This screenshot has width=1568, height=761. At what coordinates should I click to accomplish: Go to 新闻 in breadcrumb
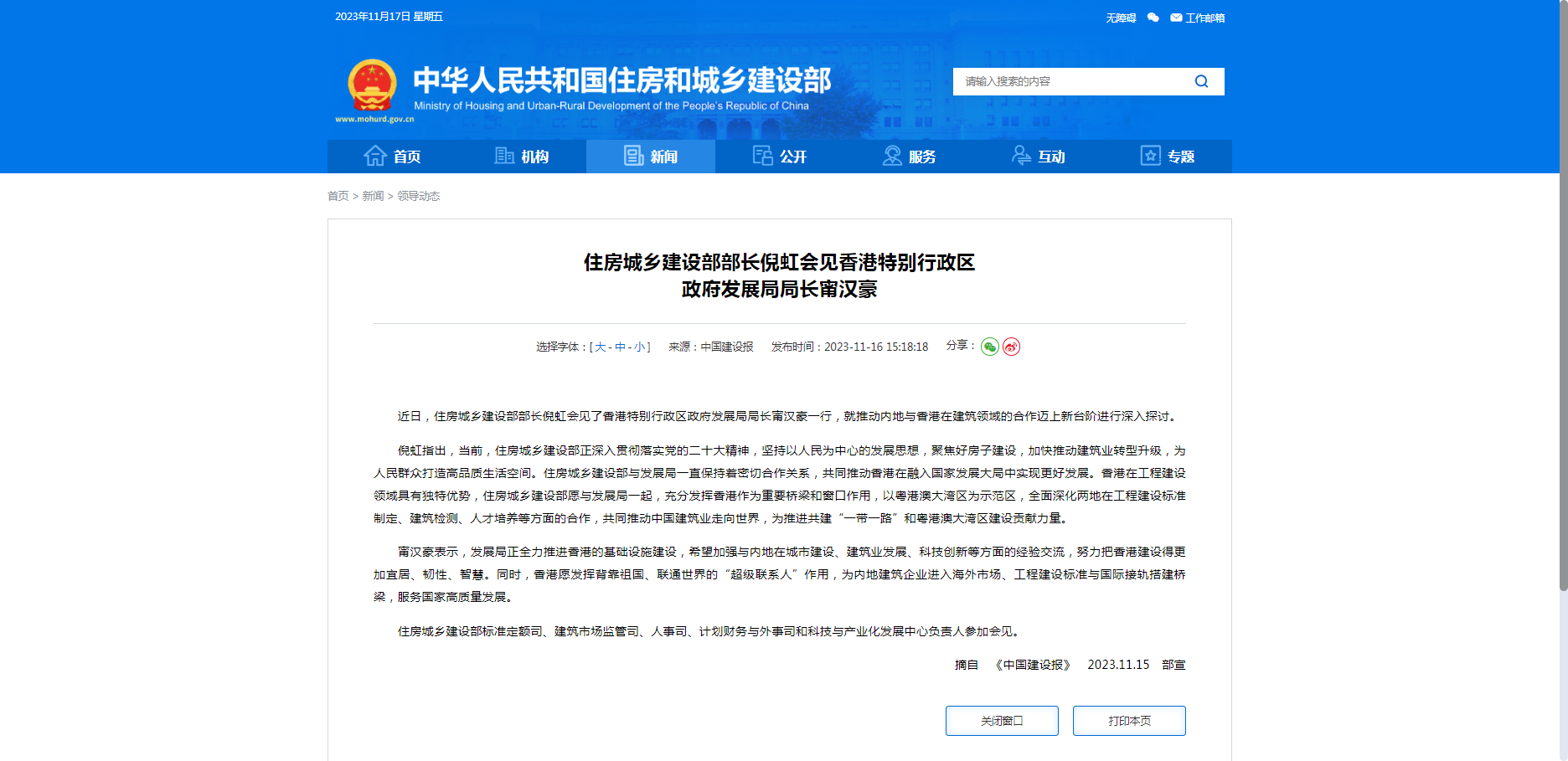(373, 196)
